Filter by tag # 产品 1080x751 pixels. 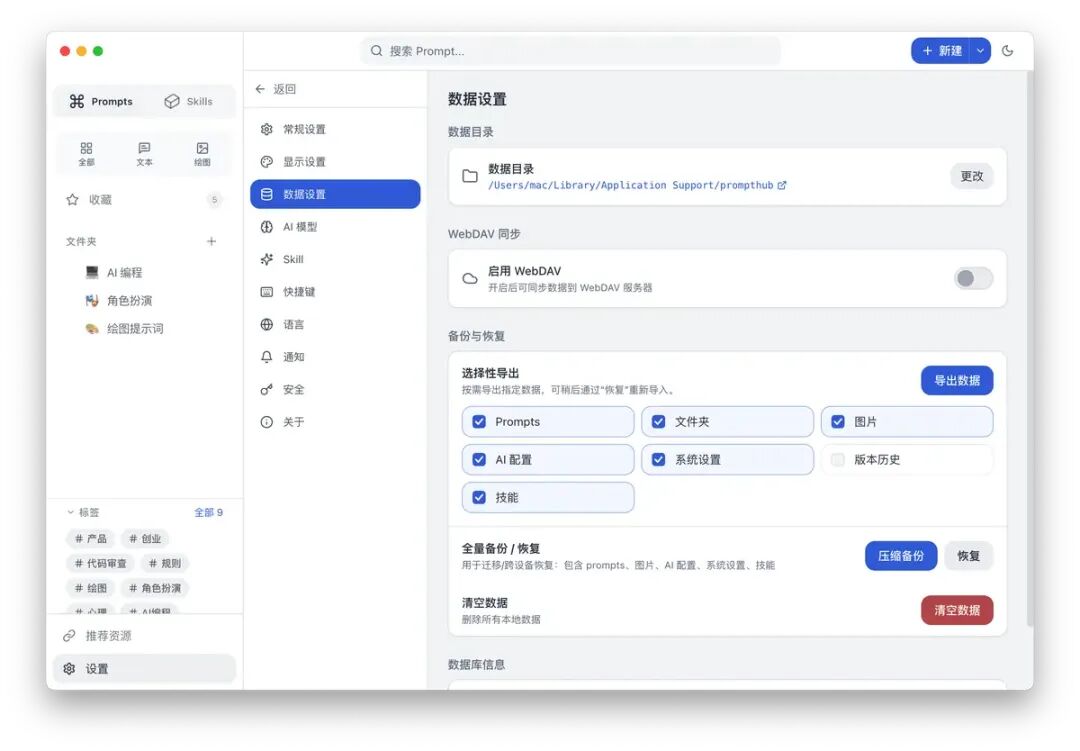[x=90, y=539]
